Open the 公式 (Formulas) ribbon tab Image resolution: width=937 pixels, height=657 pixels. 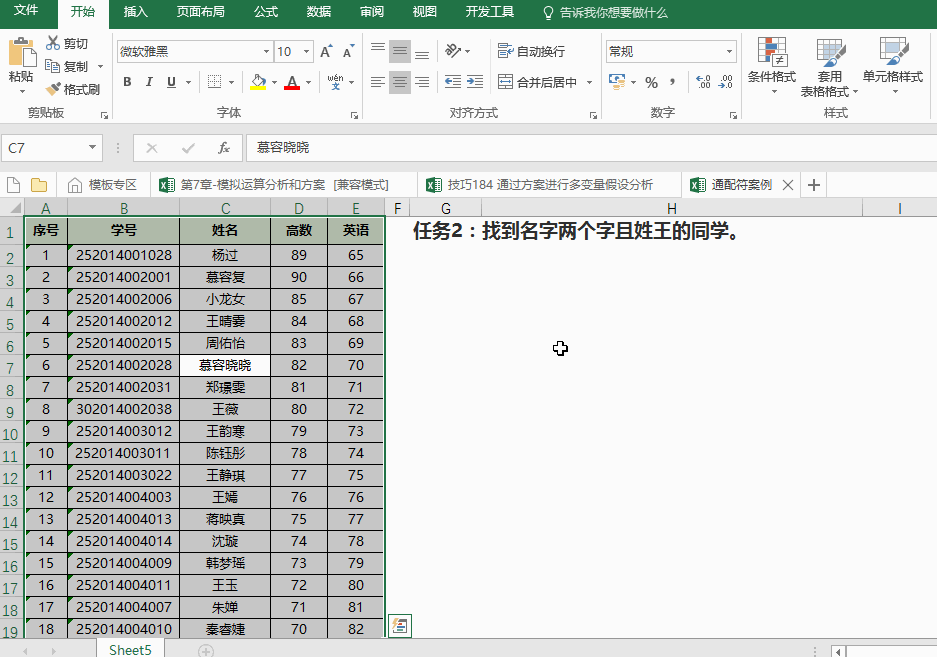(x=266, y=12)
